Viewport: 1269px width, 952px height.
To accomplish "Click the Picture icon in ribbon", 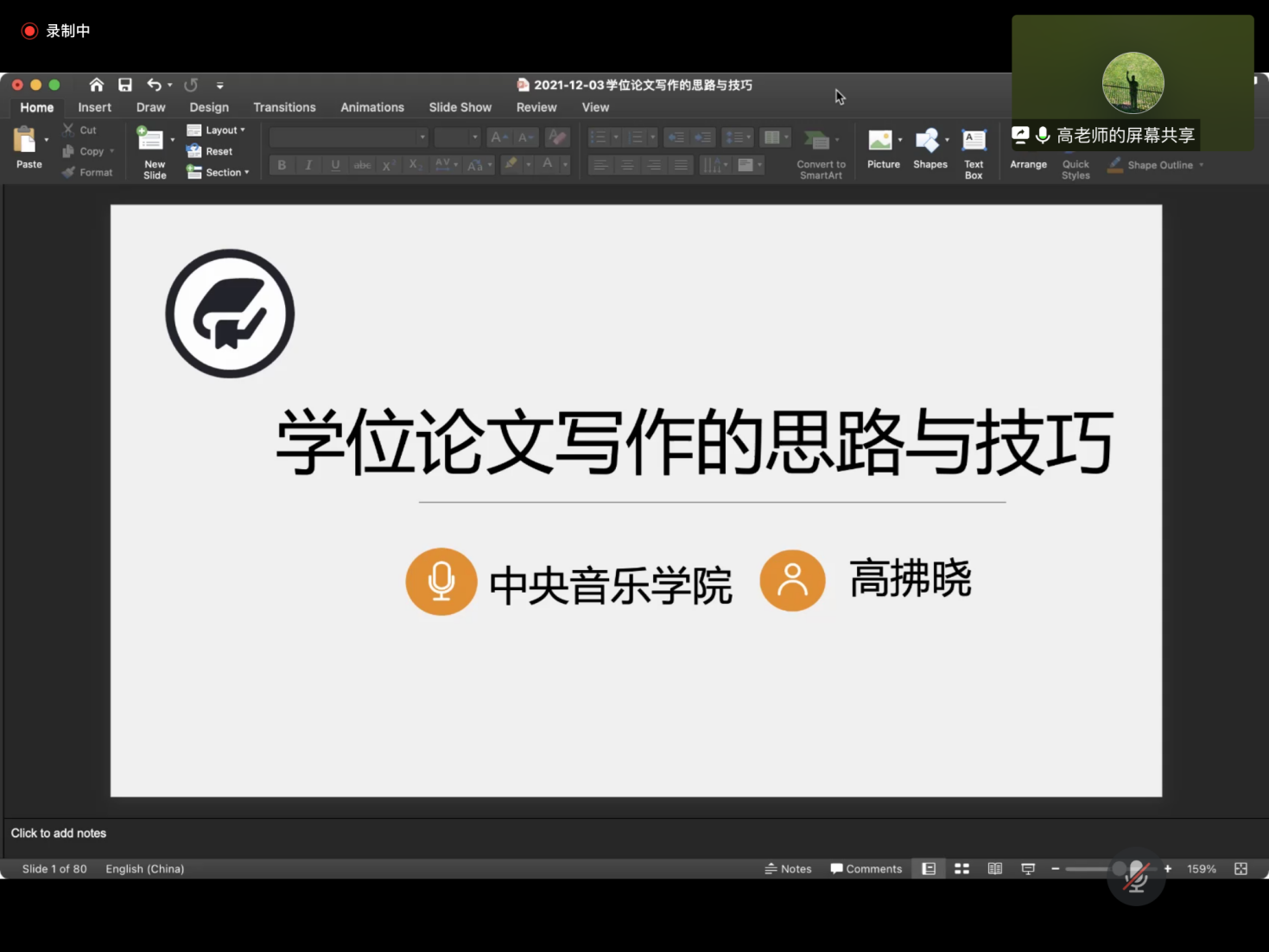I will [x=880, y=141].
